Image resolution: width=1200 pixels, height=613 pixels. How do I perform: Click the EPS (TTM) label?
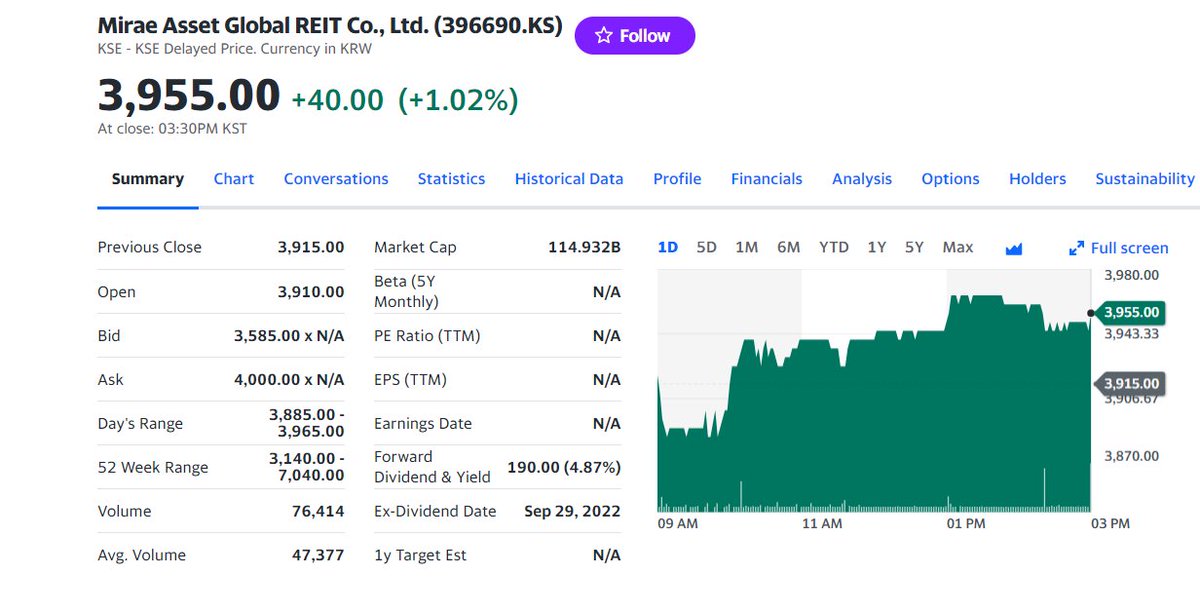click(x=410, y=380)
